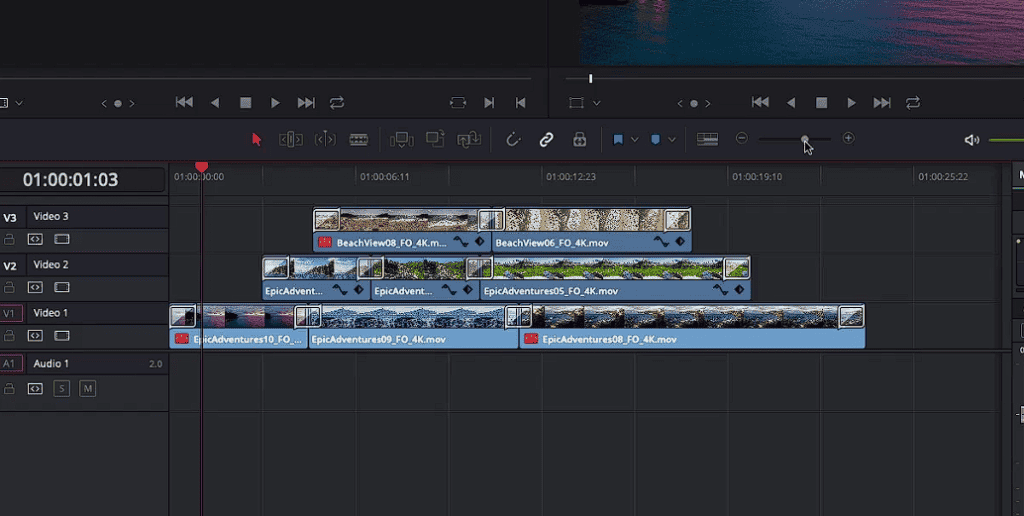
Task: Stop playback in the source viewer
Action: tap(246, 103)
